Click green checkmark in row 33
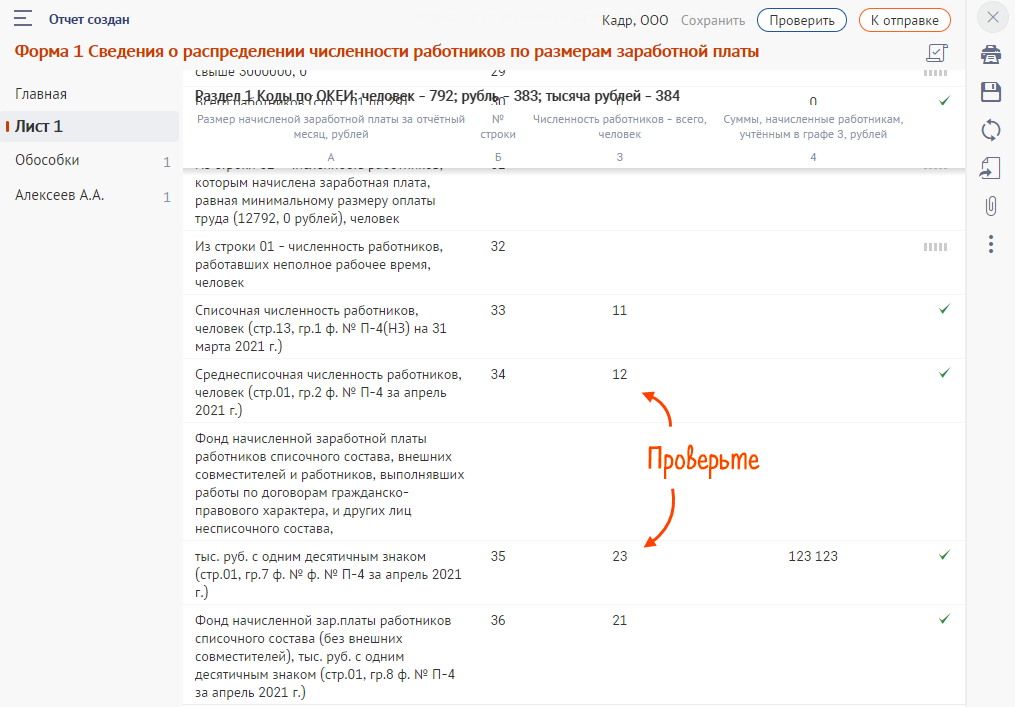1015x707 pixels. tap(944, 309)
